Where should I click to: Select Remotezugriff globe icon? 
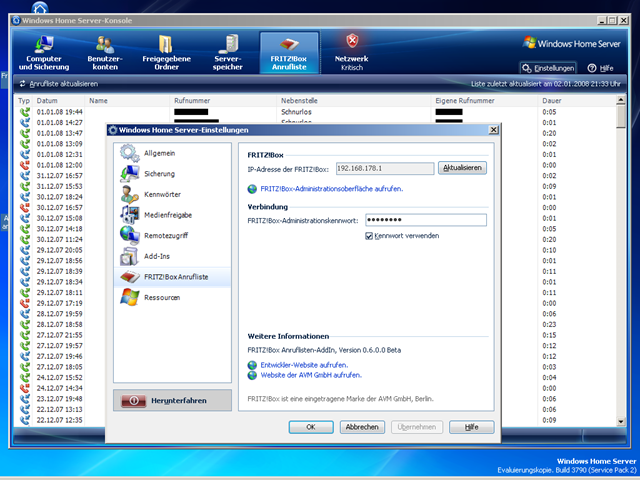point(130,236)
